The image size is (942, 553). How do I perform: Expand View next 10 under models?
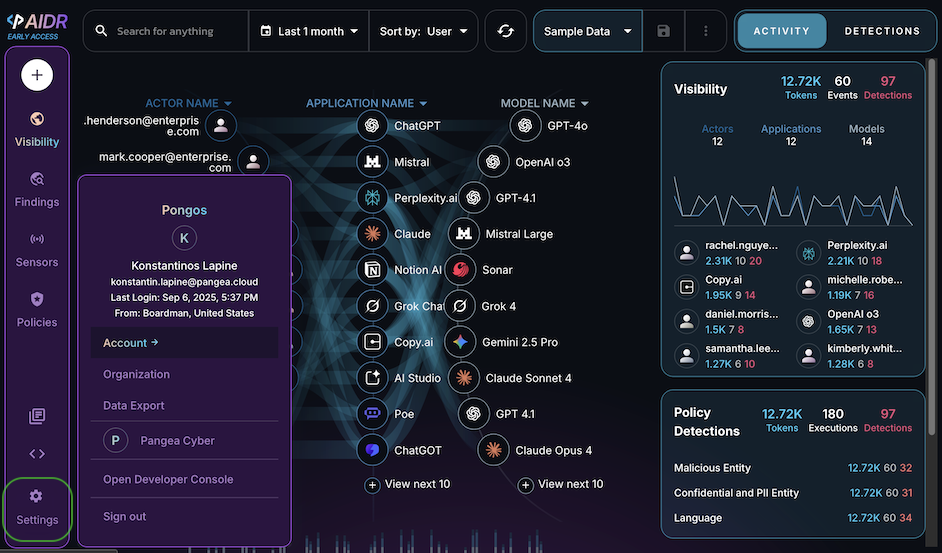(561, 484)
